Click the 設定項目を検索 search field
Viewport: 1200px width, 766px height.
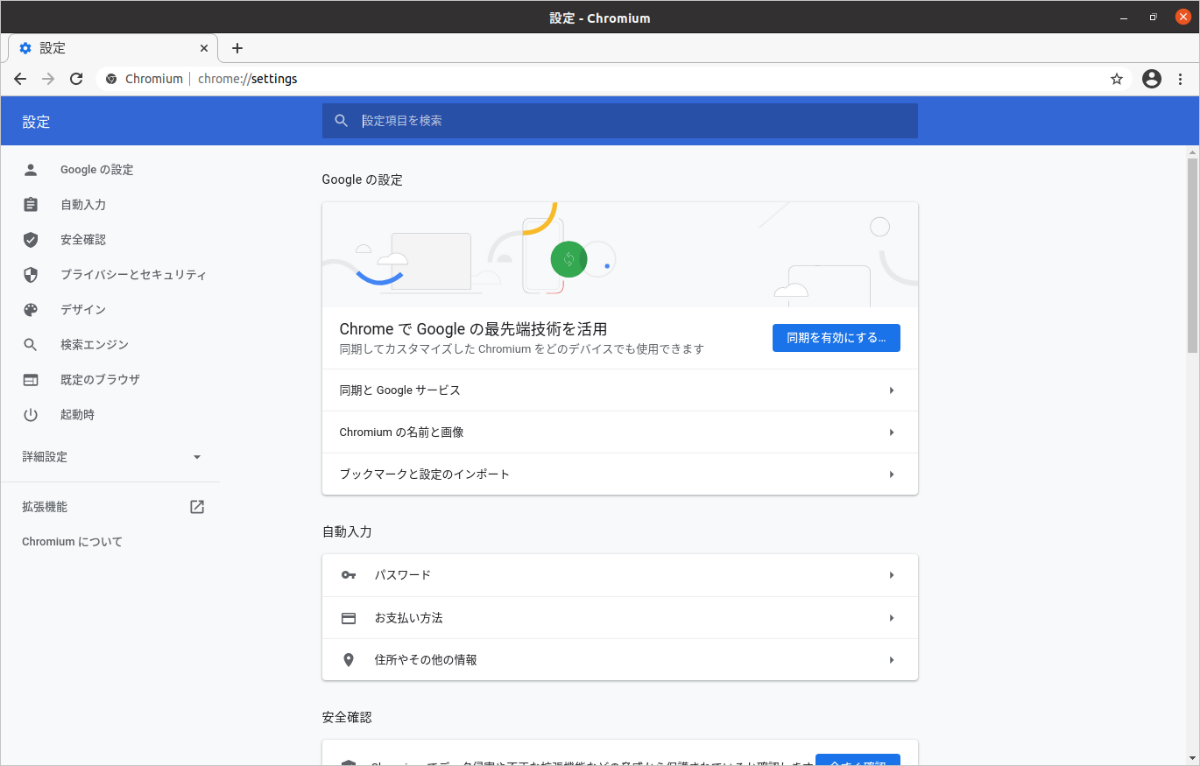pos(620,121)
